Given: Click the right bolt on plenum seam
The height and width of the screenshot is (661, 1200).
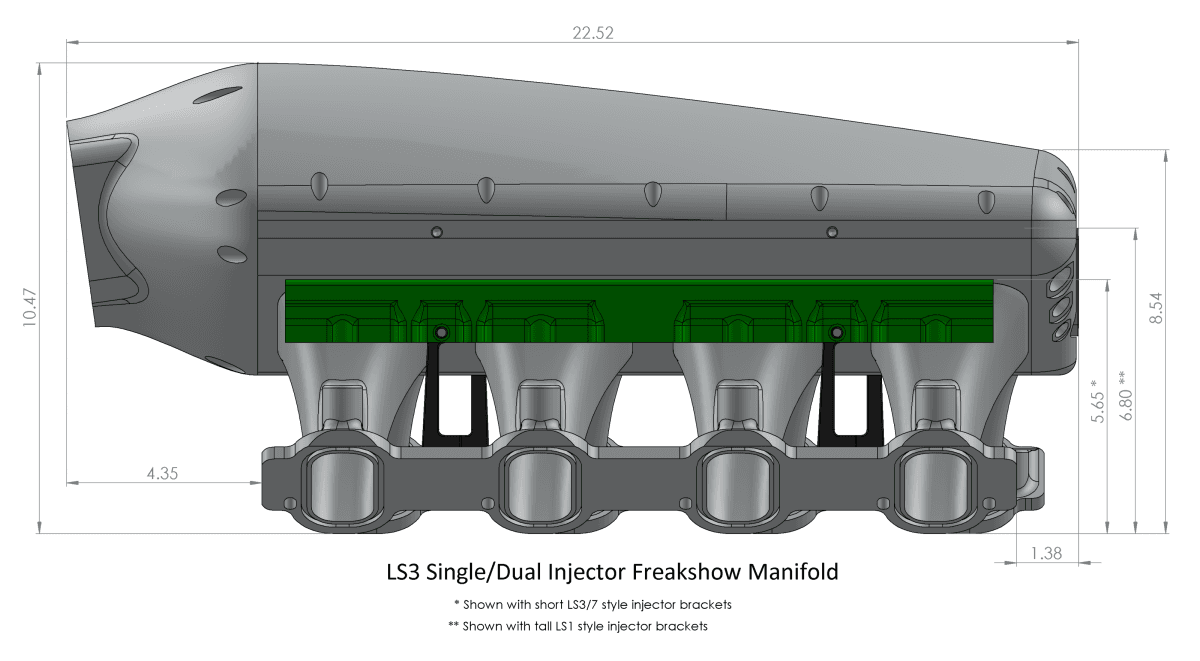Looking at the screenshot, I should coord(831,232).
